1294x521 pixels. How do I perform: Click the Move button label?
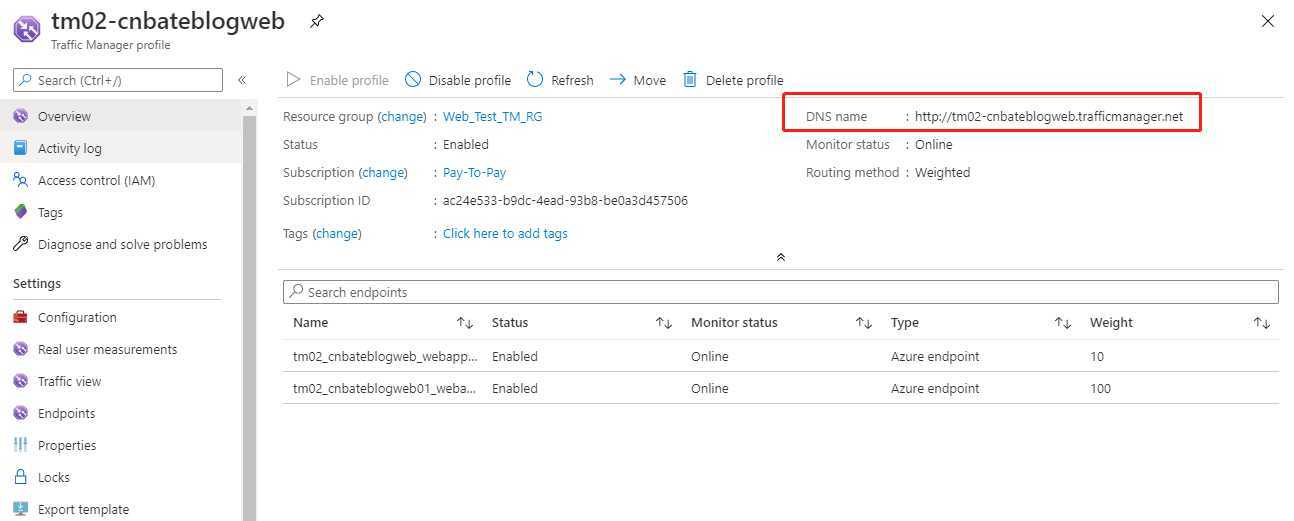point(650,80)
